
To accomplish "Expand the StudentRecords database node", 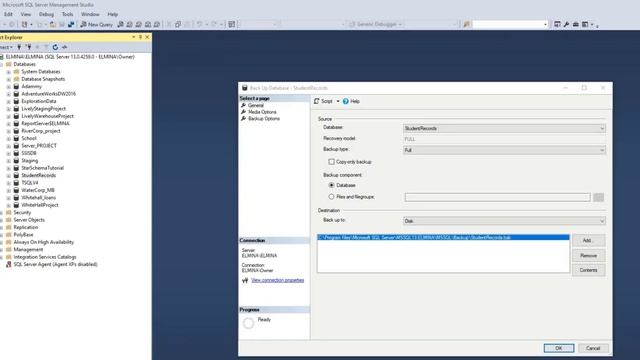I will [x=9, y=176].
